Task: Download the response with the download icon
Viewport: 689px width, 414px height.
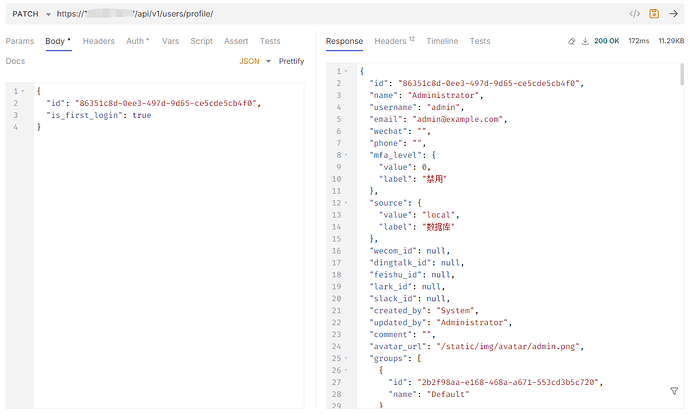Action: click(585, 41)
